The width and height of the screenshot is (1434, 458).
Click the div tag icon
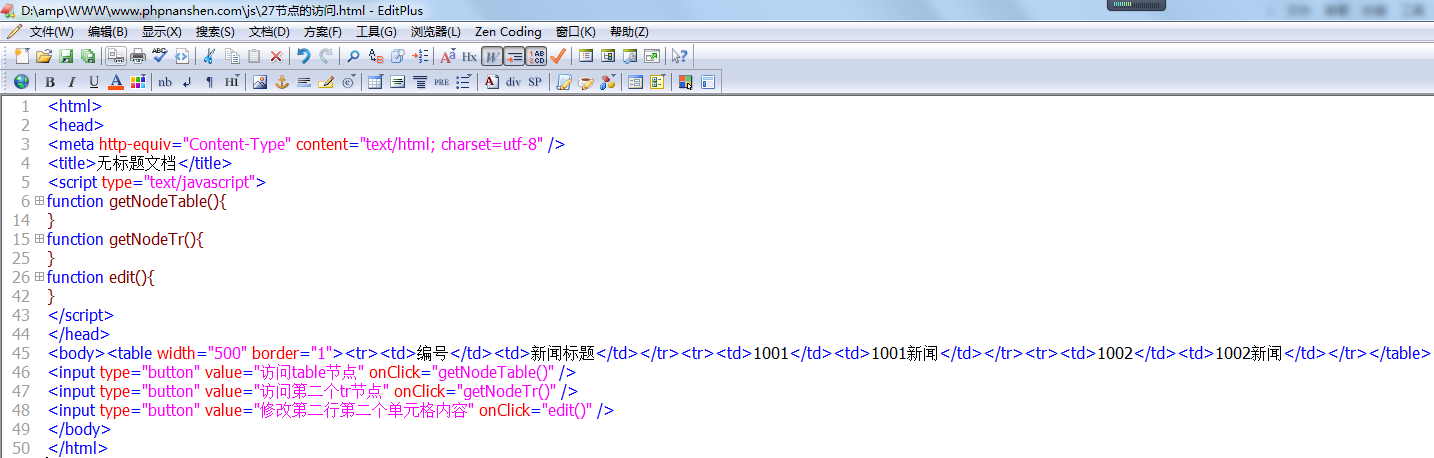[x=513, y=82]
